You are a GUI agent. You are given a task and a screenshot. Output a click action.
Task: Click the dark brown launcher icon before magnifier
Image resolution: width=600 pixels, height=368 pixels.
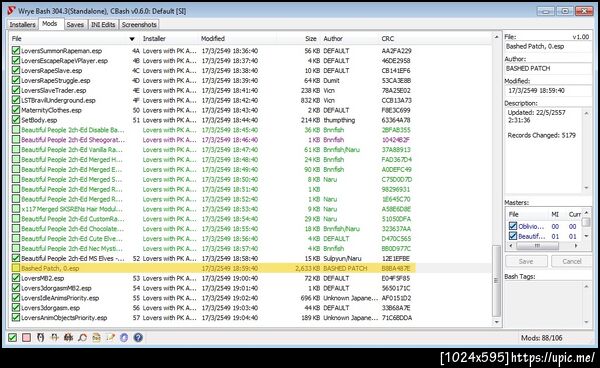tap(68, 337)
